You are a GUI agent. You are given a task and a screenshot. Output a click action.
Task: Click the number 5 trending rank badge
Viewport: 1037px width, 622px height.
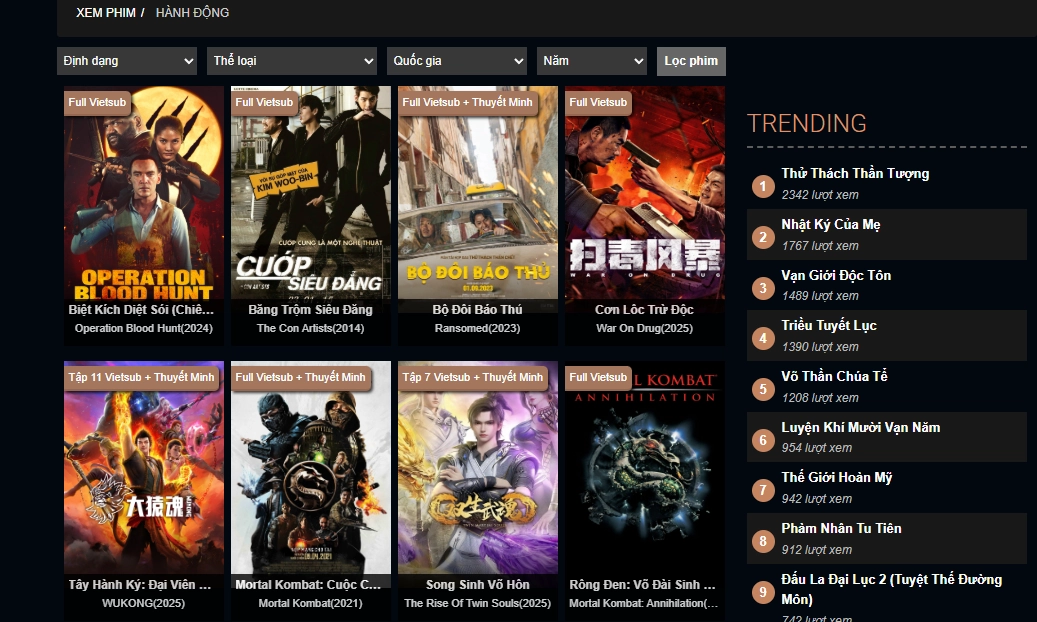point(763,389)
